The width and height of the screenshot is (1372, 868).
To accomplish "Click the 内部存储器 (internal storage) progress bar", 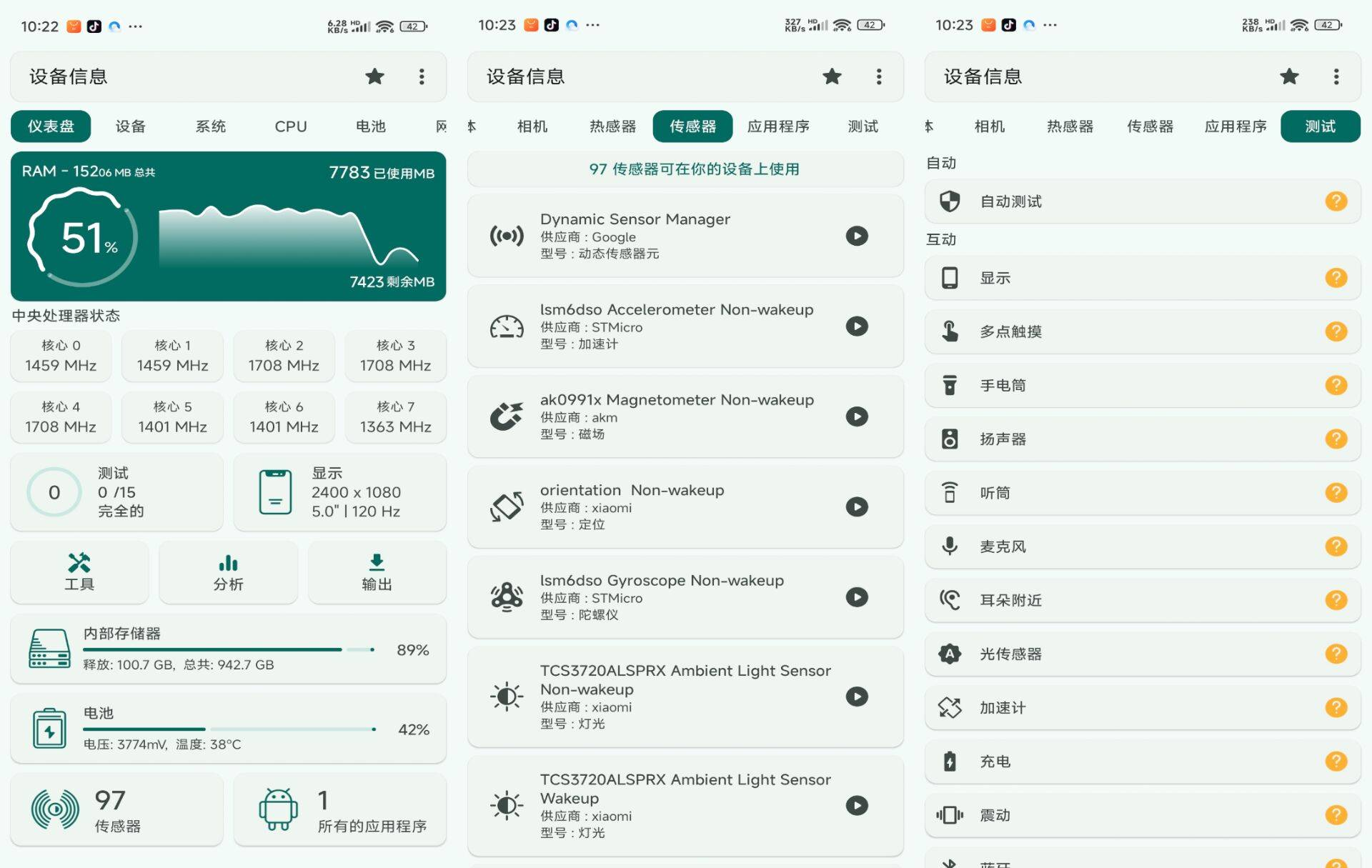I will pyautogui.click(x=227, y=649).
